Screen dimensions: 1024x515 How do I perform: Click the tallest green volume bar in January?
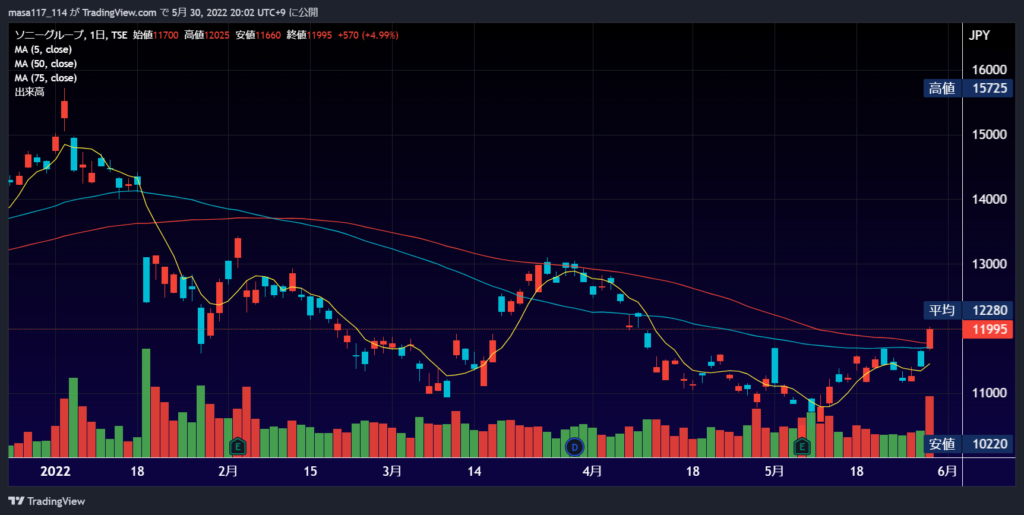(x=146, y=403)
